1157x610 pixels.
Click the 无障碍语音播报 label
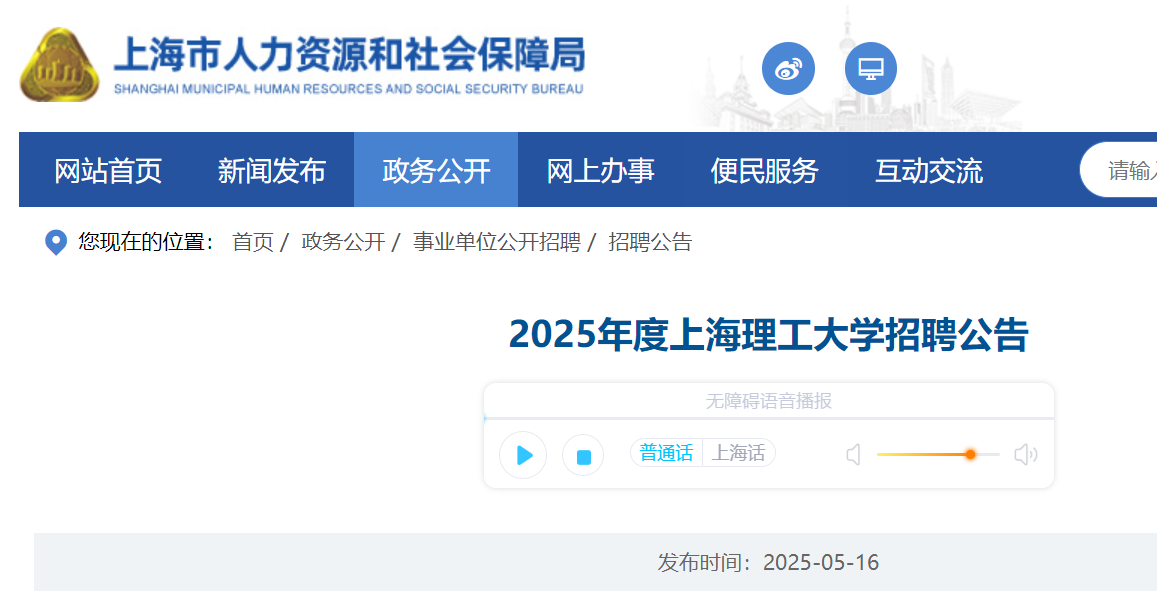tap(768, 401)
